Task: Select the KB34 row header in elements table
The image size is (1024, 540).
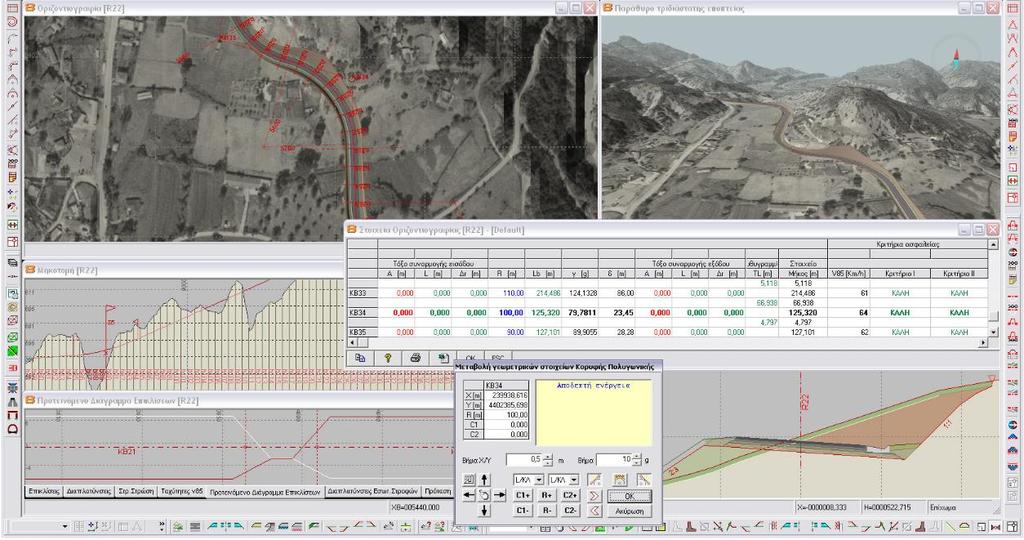Action: pos(362,313)
